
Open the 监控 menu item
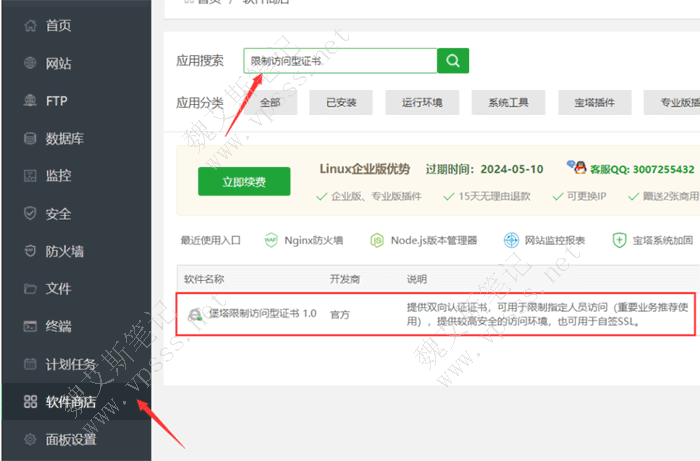point(76,176)
